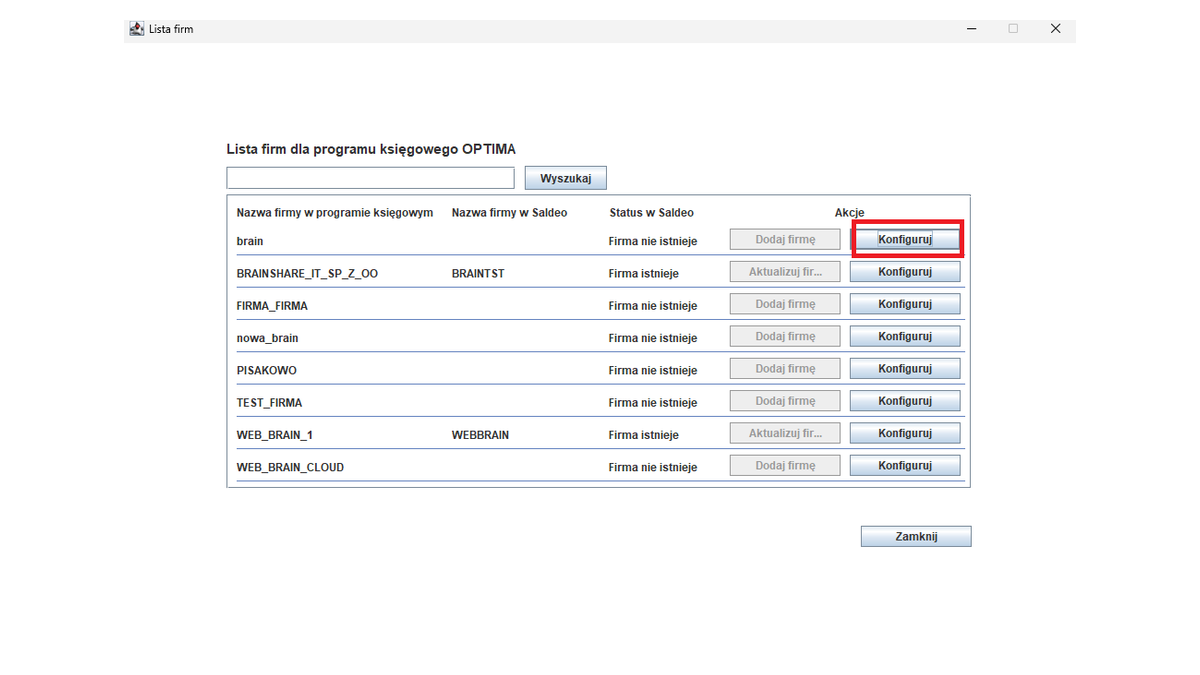This screenshot has width=1200, height=675.
Task: Select the WEB_BRAIN_1 company name
Action: pos(274,435)
